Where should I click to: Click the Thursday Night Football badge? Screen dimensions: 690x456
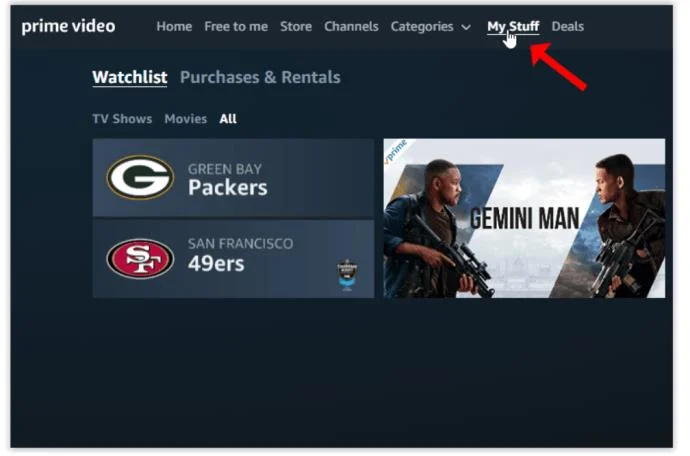pos(347,275)
